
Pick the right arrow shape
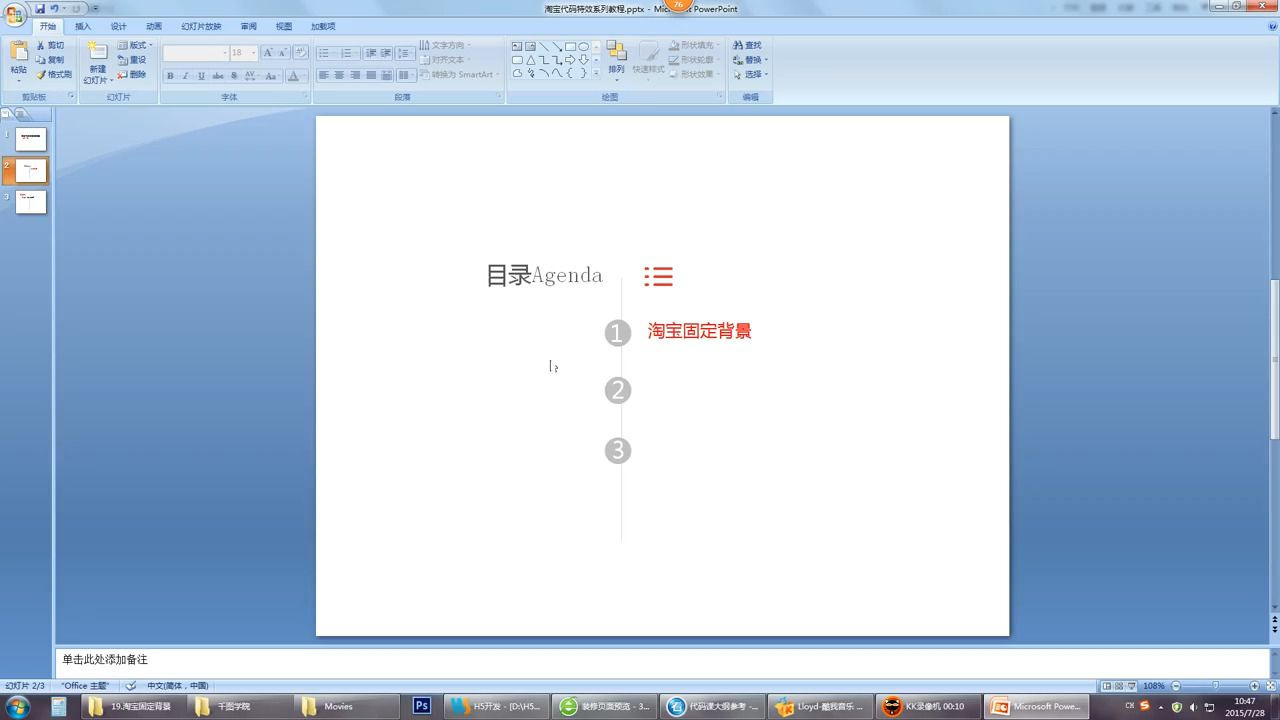coord(570,59)
